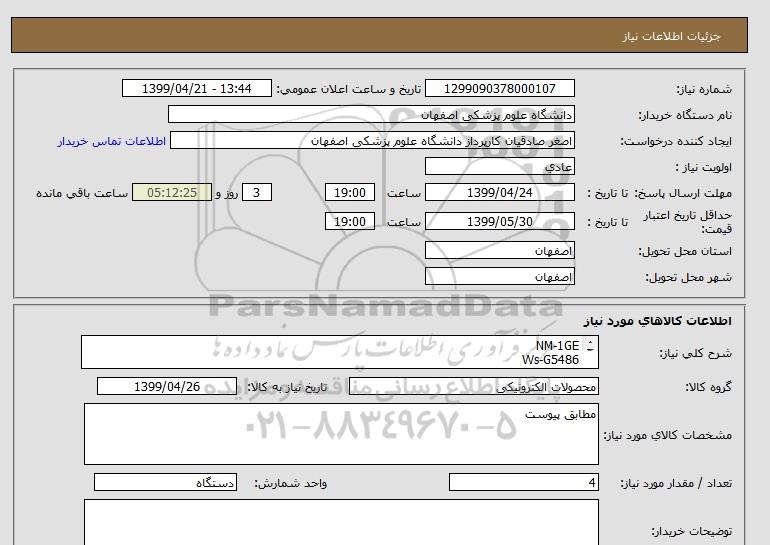Click the label شهر محل تحویل

[688, 277]
